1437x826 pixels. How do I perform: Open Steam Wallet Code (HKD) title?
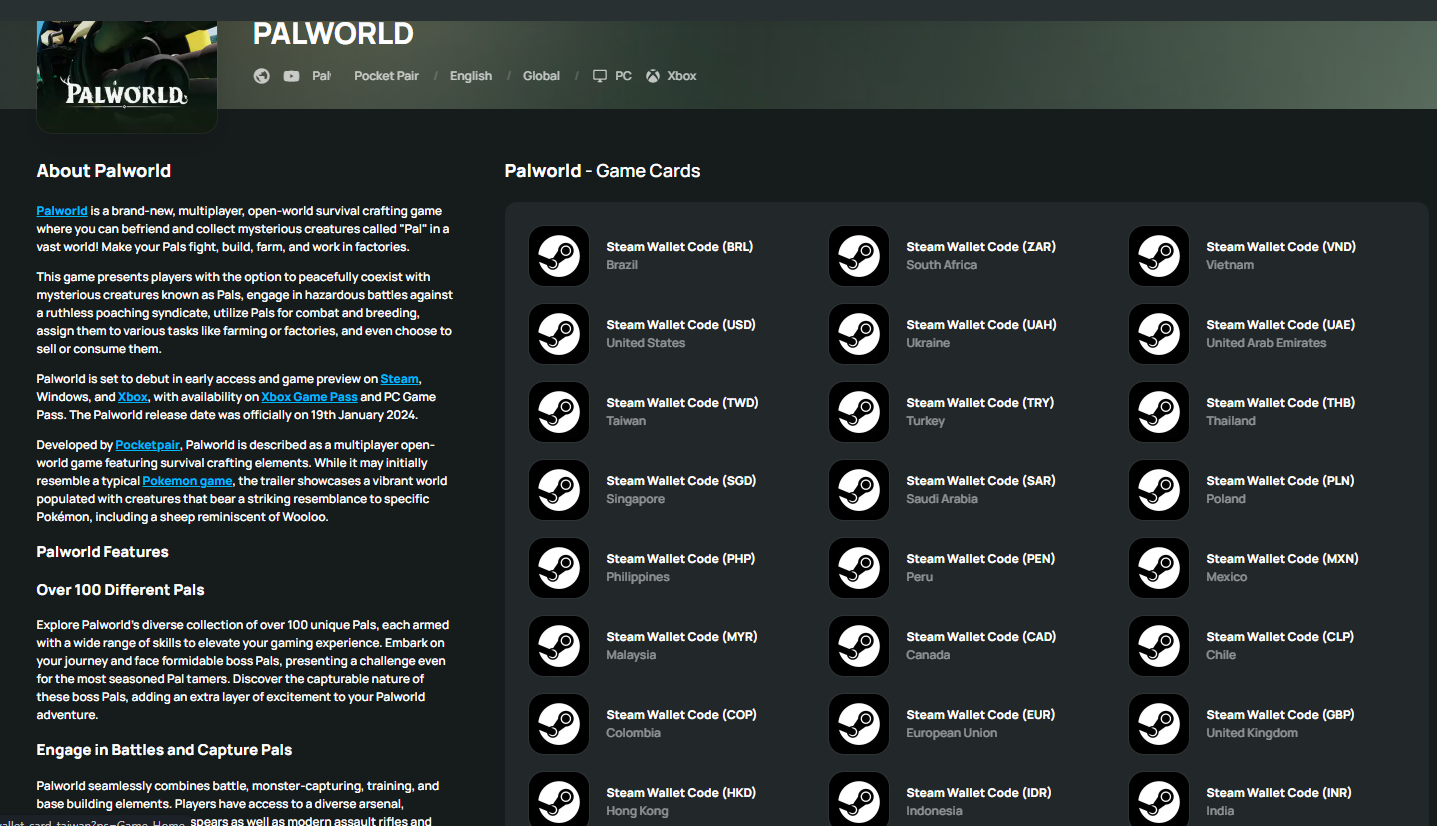click(x=682, y=793)
